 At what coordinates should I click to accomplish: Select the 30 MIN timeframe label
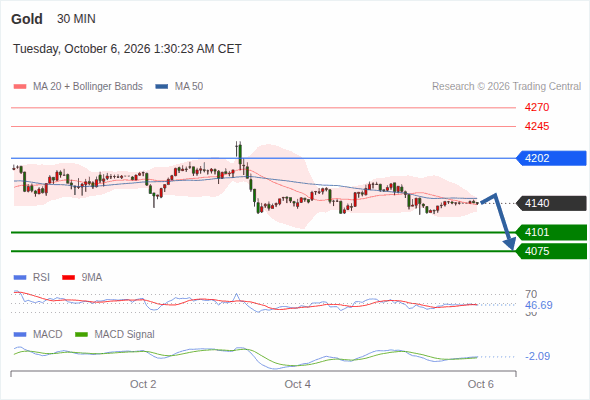coord(76,19)
